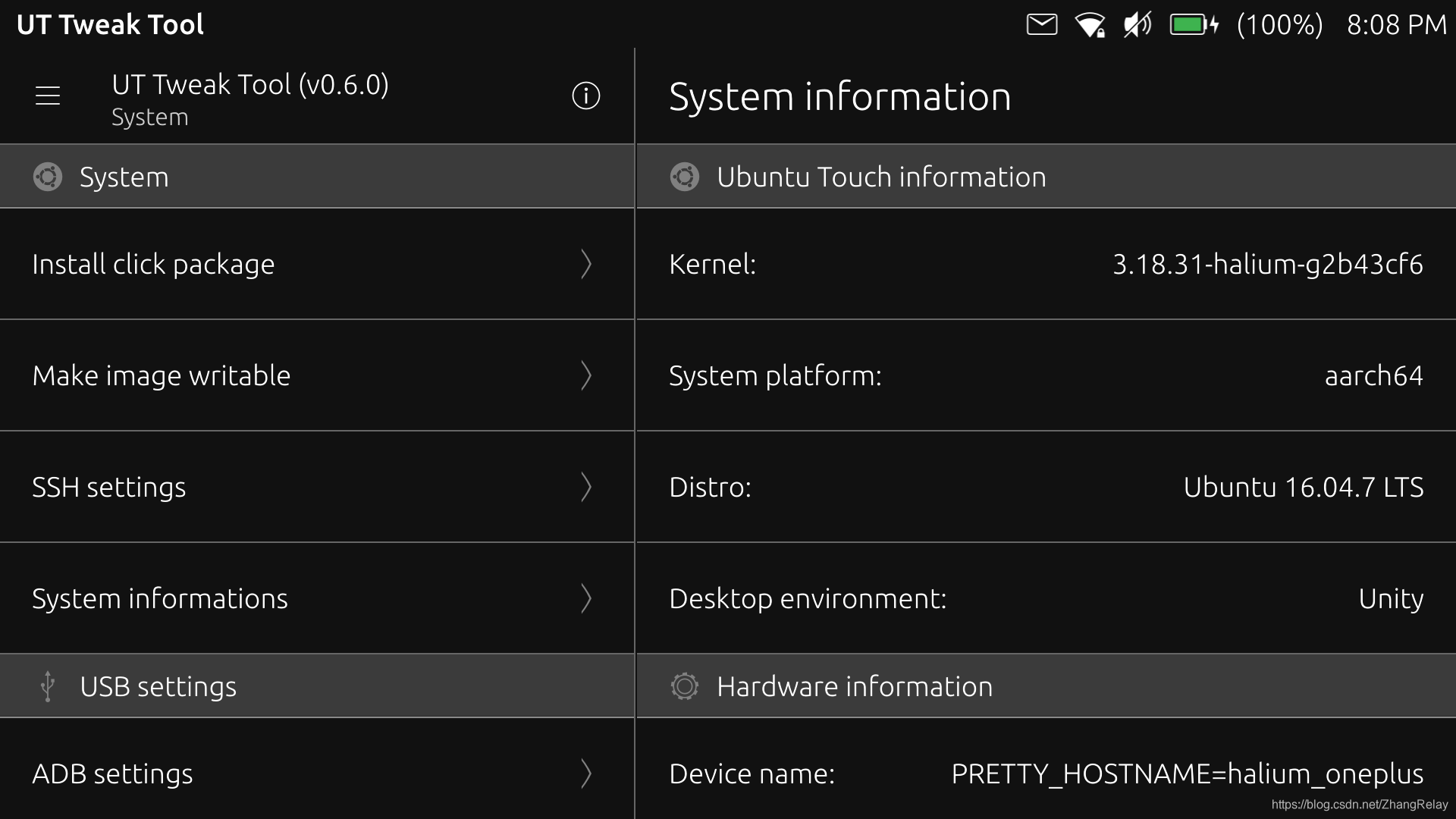This screenshot has width=1456, height=819.
Task: Click the Desktop environment Unity row
Action: (1045, 598)
